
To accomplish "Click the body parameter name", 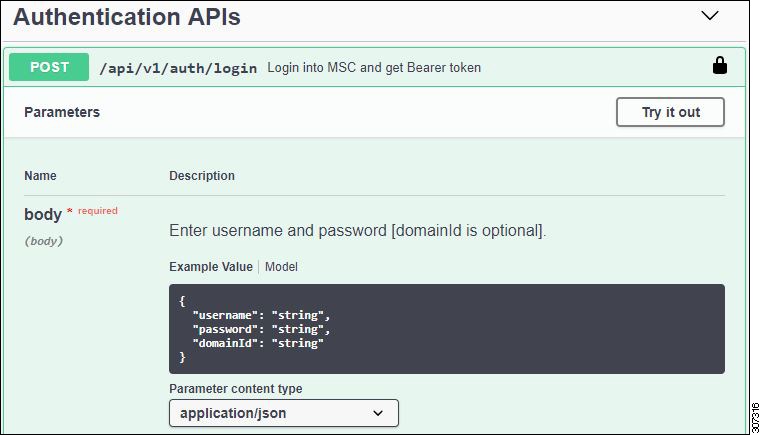I will click(x=43, y=214).
